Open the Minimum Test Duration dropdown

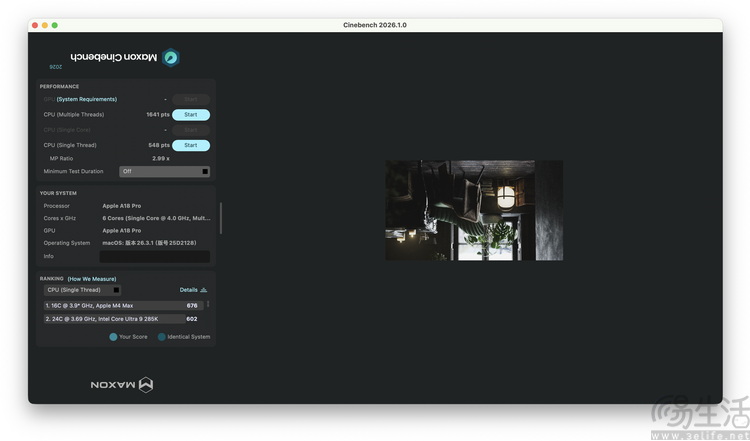(164, 171)
